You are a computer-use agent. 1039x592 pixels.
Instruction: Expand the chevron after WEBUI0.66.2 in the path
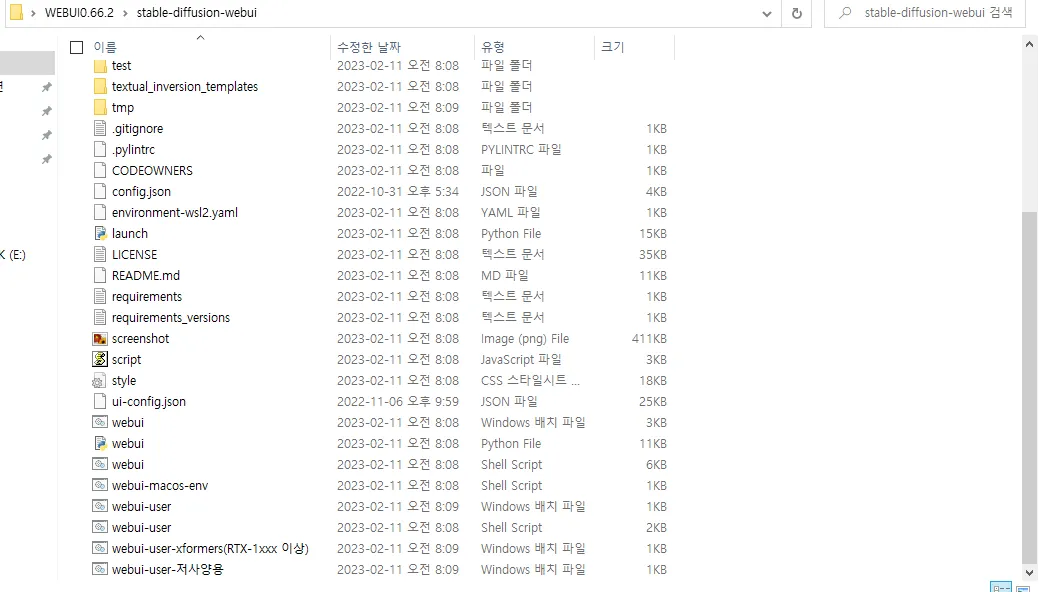tap(125, 13)
